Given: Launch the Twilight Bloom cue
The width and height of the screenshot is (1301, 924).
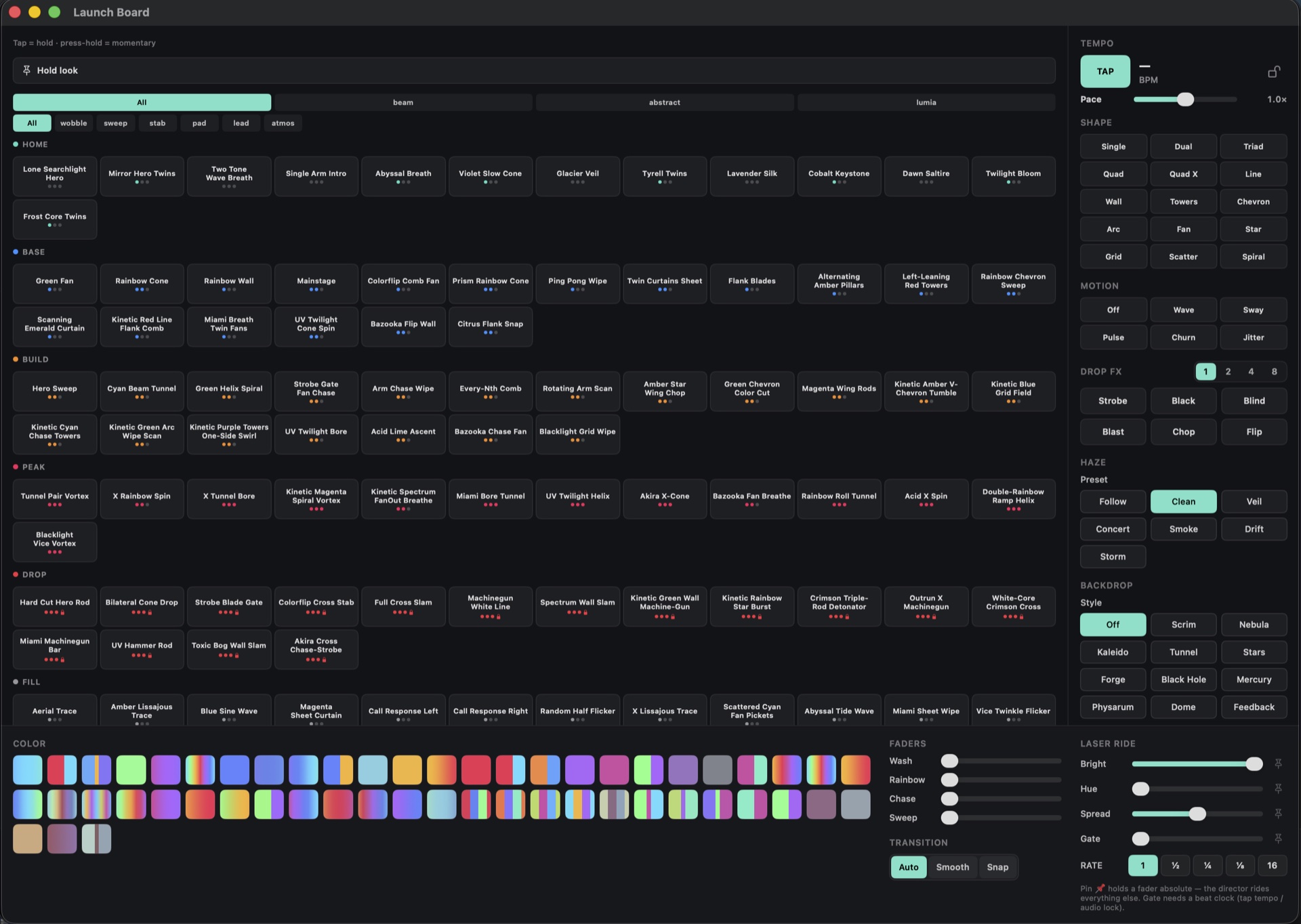Looking at the screenshot, I should [1013, 176].
